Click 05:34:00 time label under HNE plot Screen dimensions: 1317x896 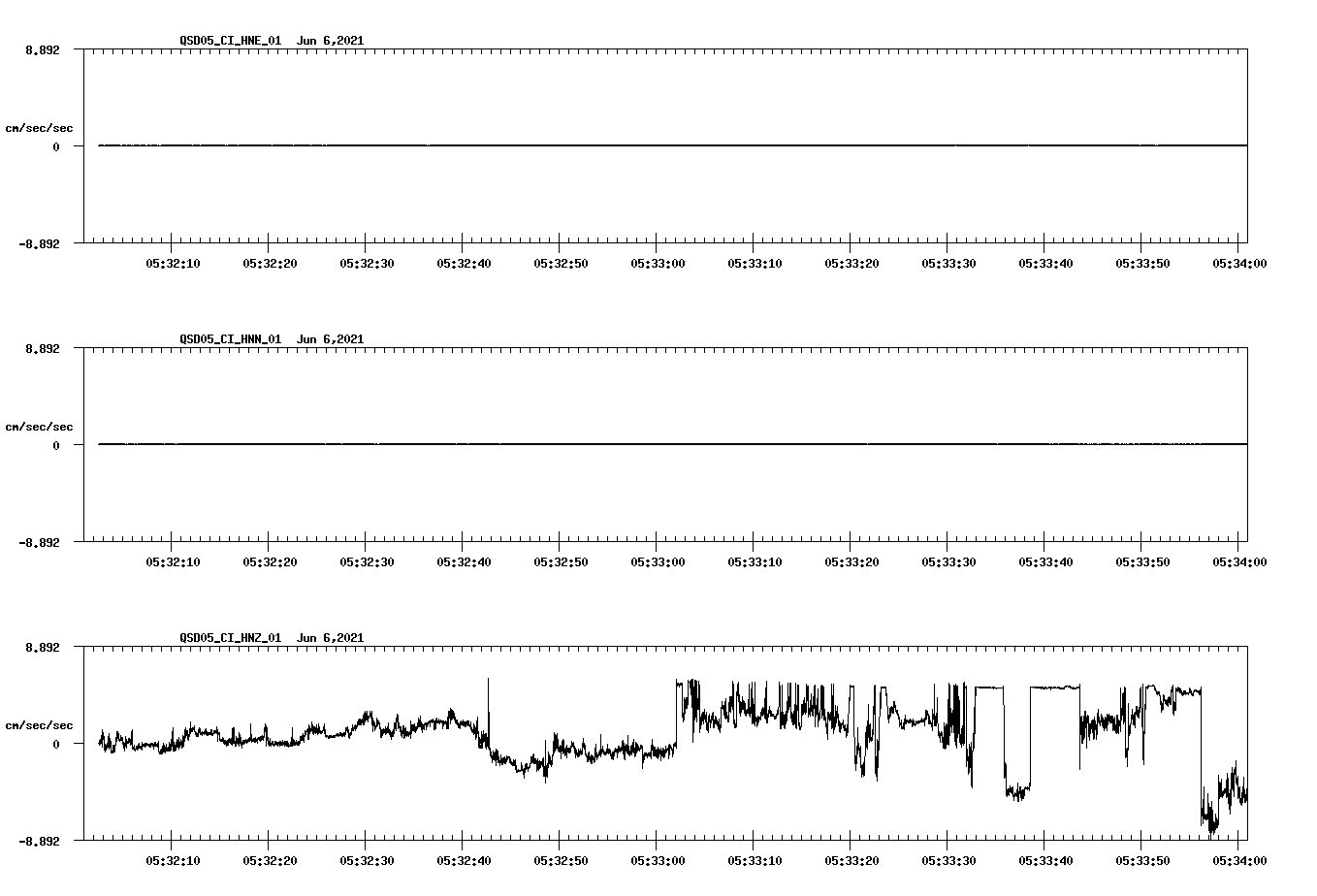tap(1239, 263)
